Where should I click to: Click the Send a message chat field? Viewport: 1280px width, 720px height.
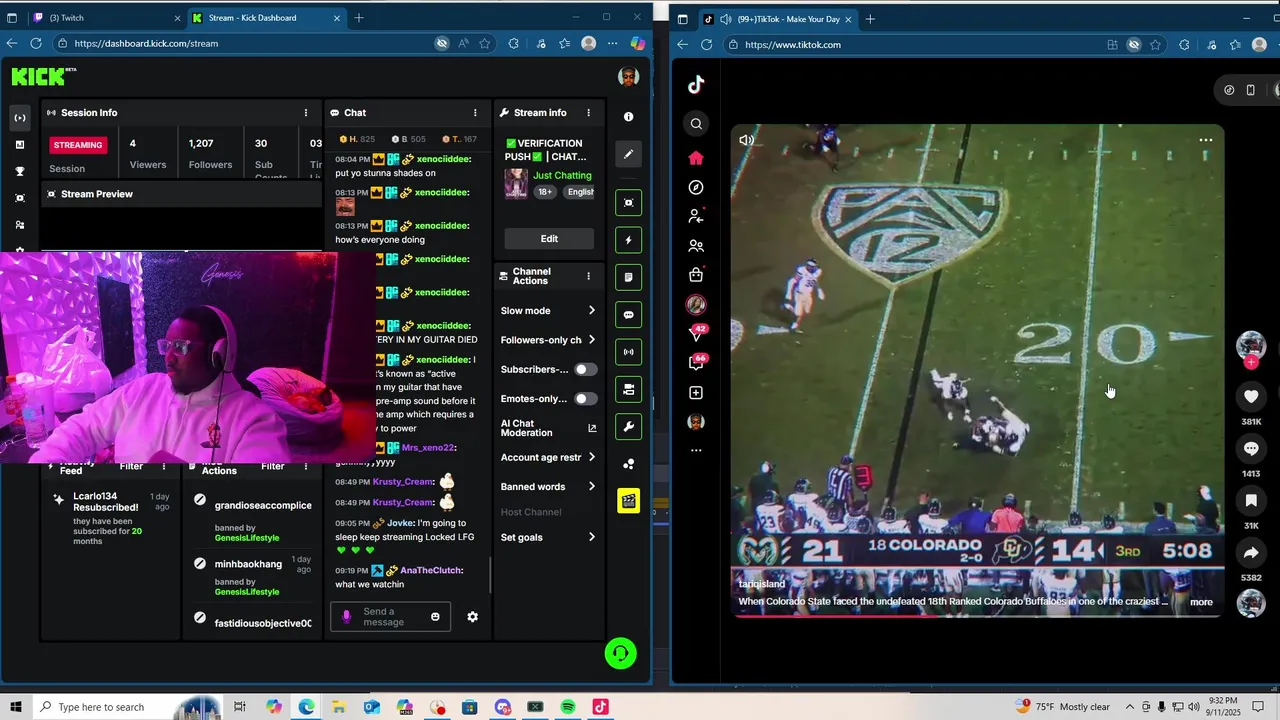[391, 617]
